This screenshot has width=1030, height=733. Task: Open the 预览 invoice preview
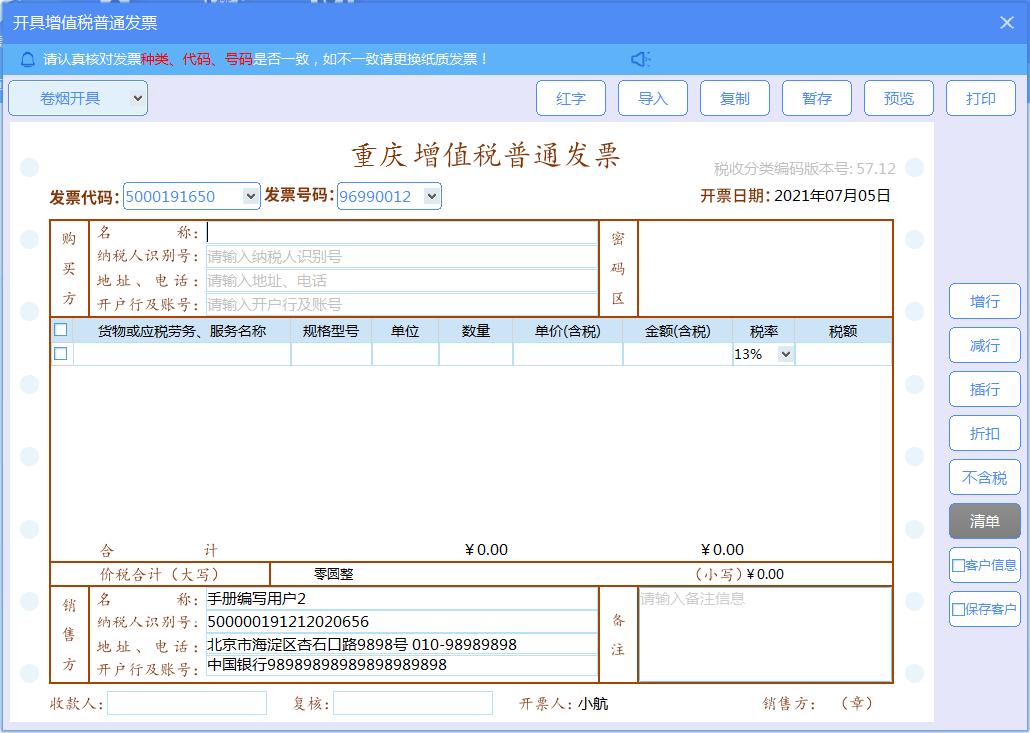pyautogui.click(x=898, y=98)
